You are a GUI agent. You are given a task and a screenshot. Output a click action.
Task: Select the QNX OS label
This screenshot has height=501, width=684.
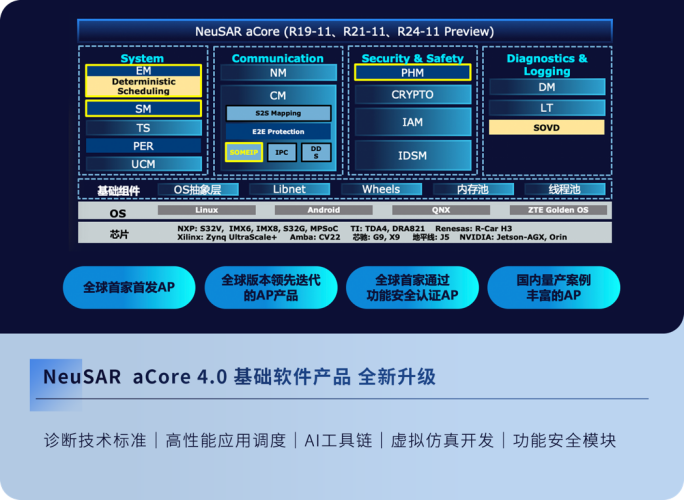(x=441, y=210)
